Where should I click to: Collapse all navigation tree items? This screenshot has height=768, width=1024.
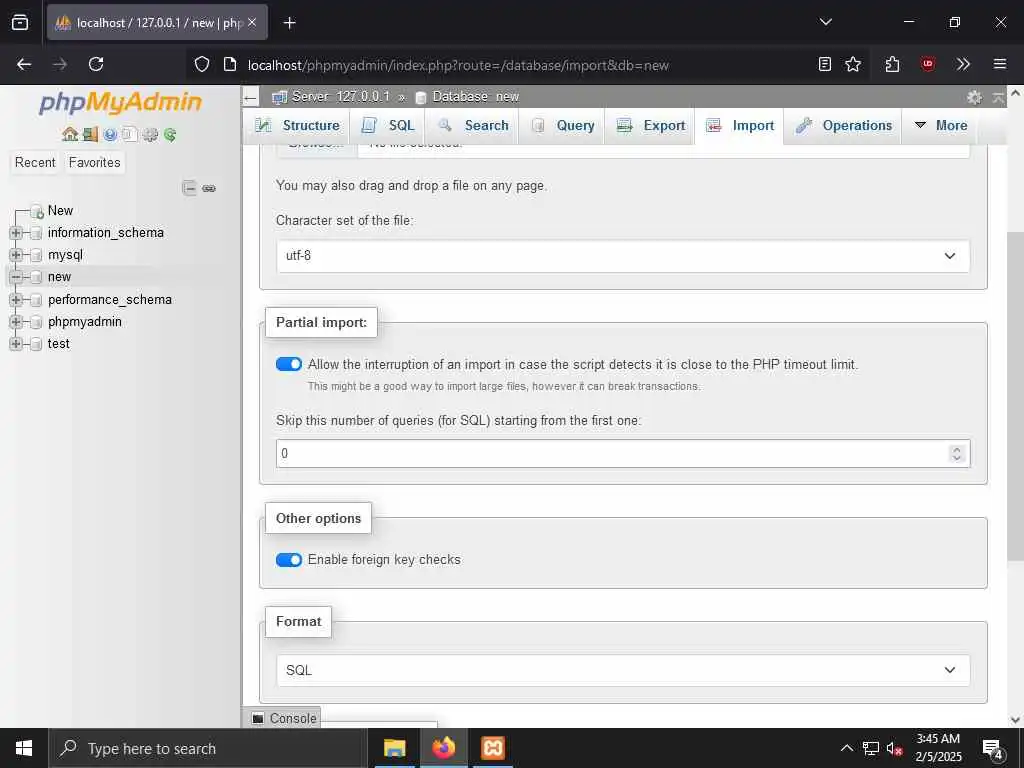[189, 188]
